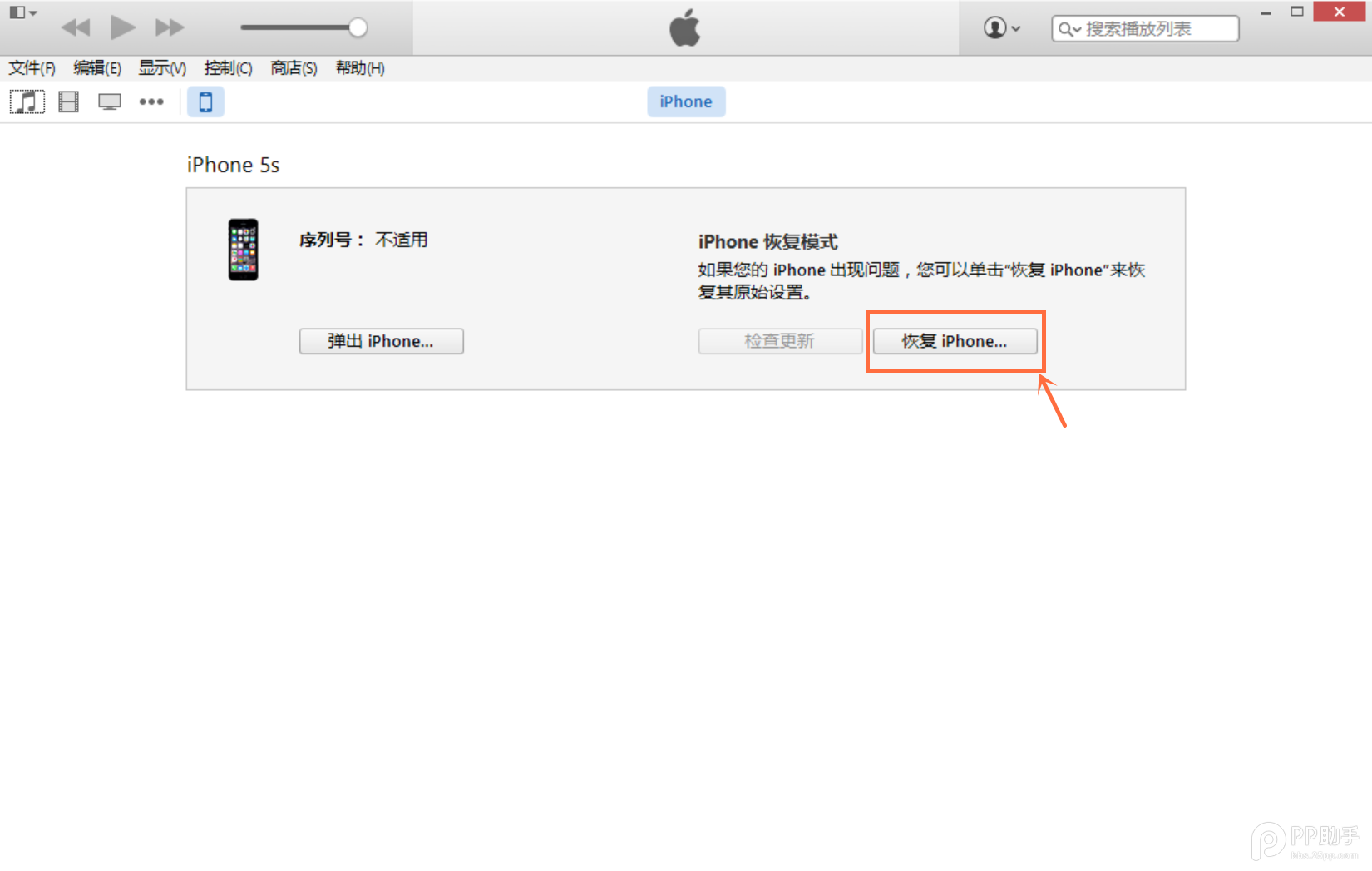The height and width of the screenshot is (871, 1372).
Task: Click the 恢复 iPhone button
Action: pos(955,341)
